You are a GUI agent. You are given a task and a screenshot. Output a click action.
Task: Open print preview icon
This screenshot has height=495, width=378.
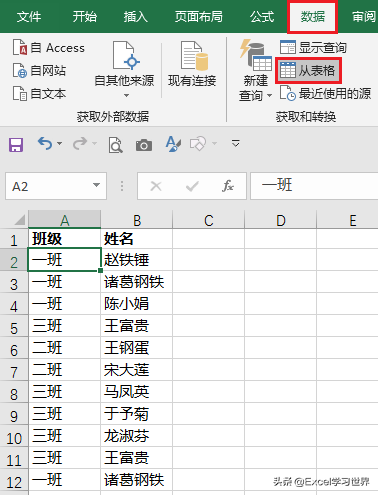[116, 145]
